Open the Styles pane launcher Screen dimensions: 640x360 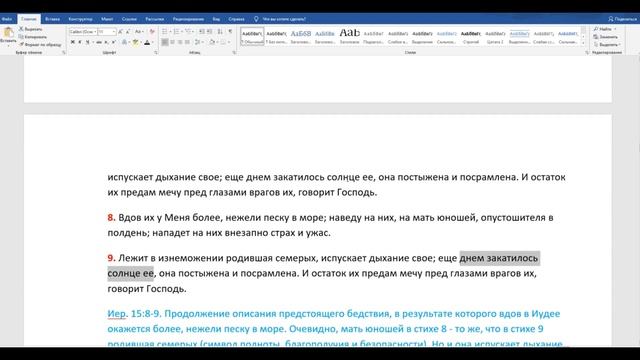click(587, 53)
